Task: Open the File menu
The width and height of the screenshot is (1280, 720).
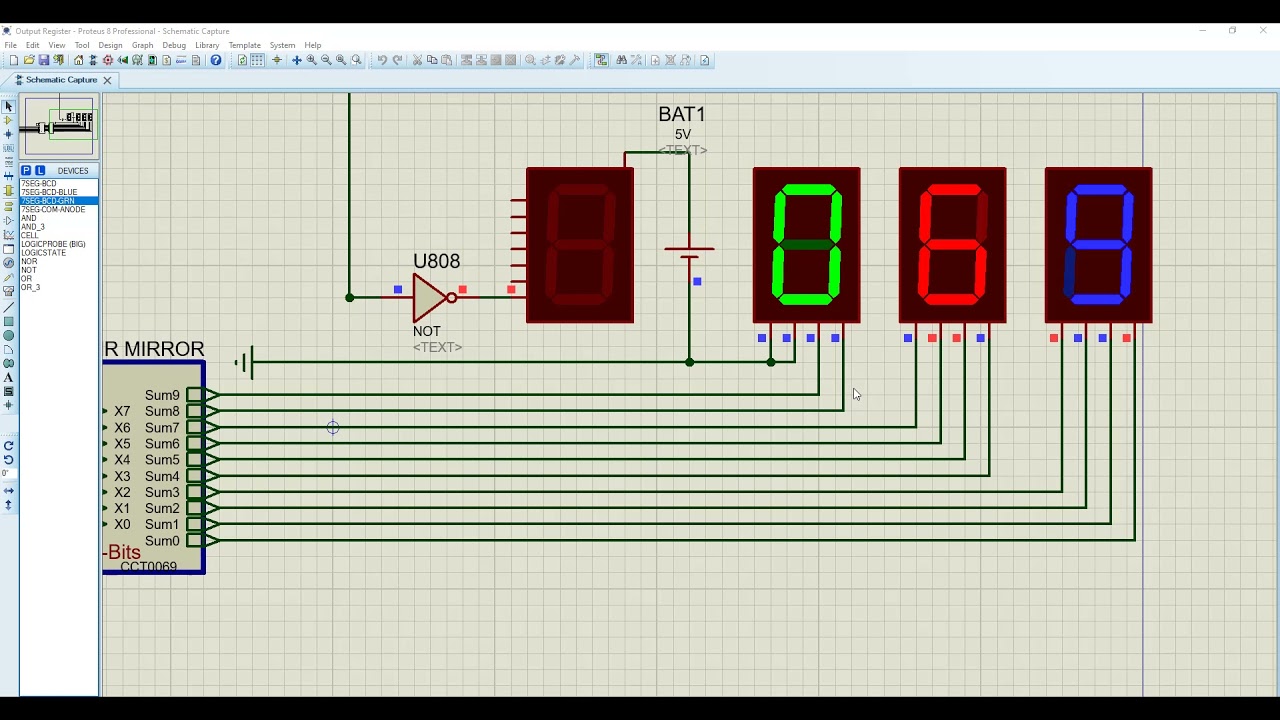Action: click(10, 45)
